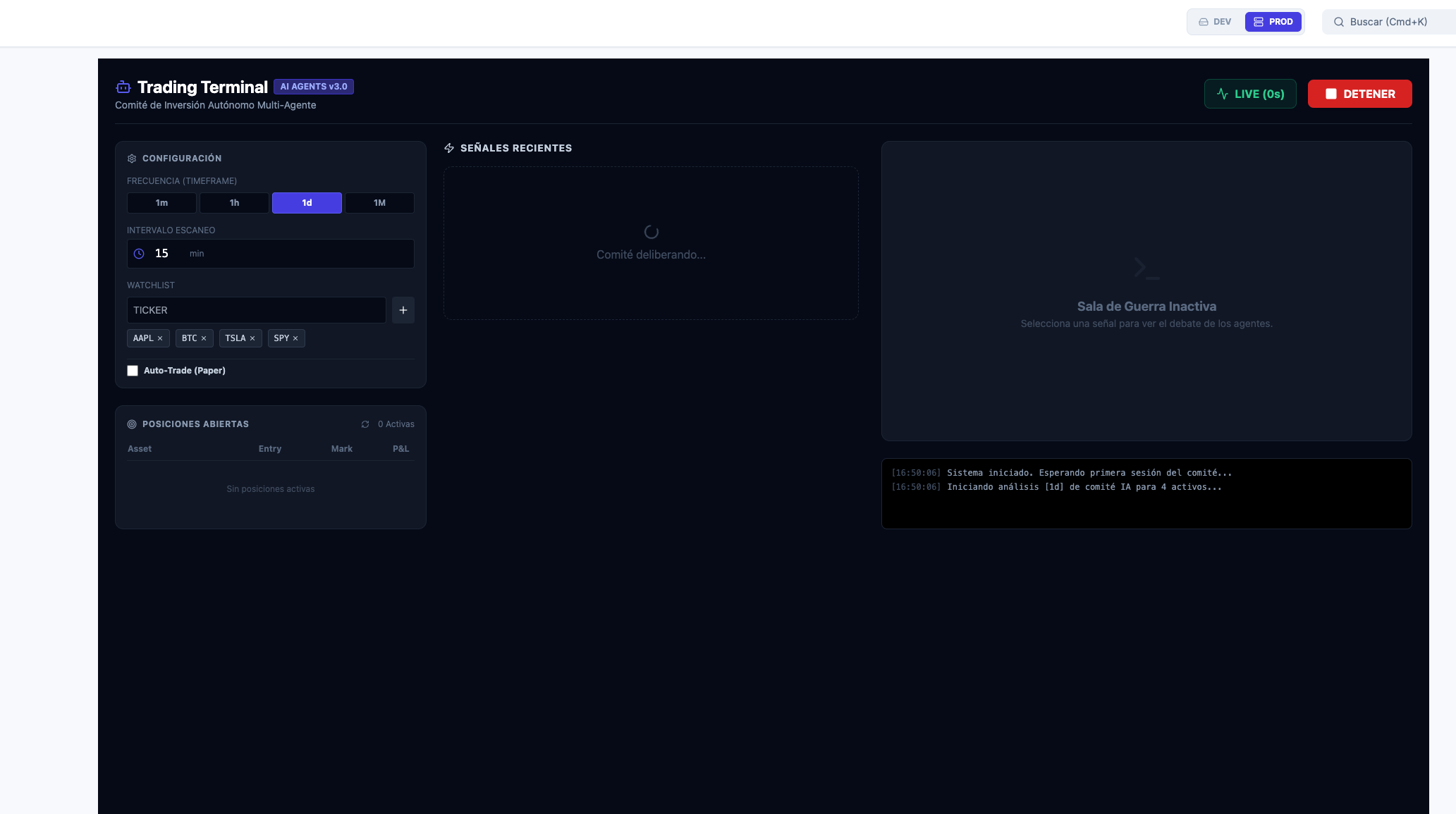Click the LIVE (0s) activity indicator

tap(1250, 94)
